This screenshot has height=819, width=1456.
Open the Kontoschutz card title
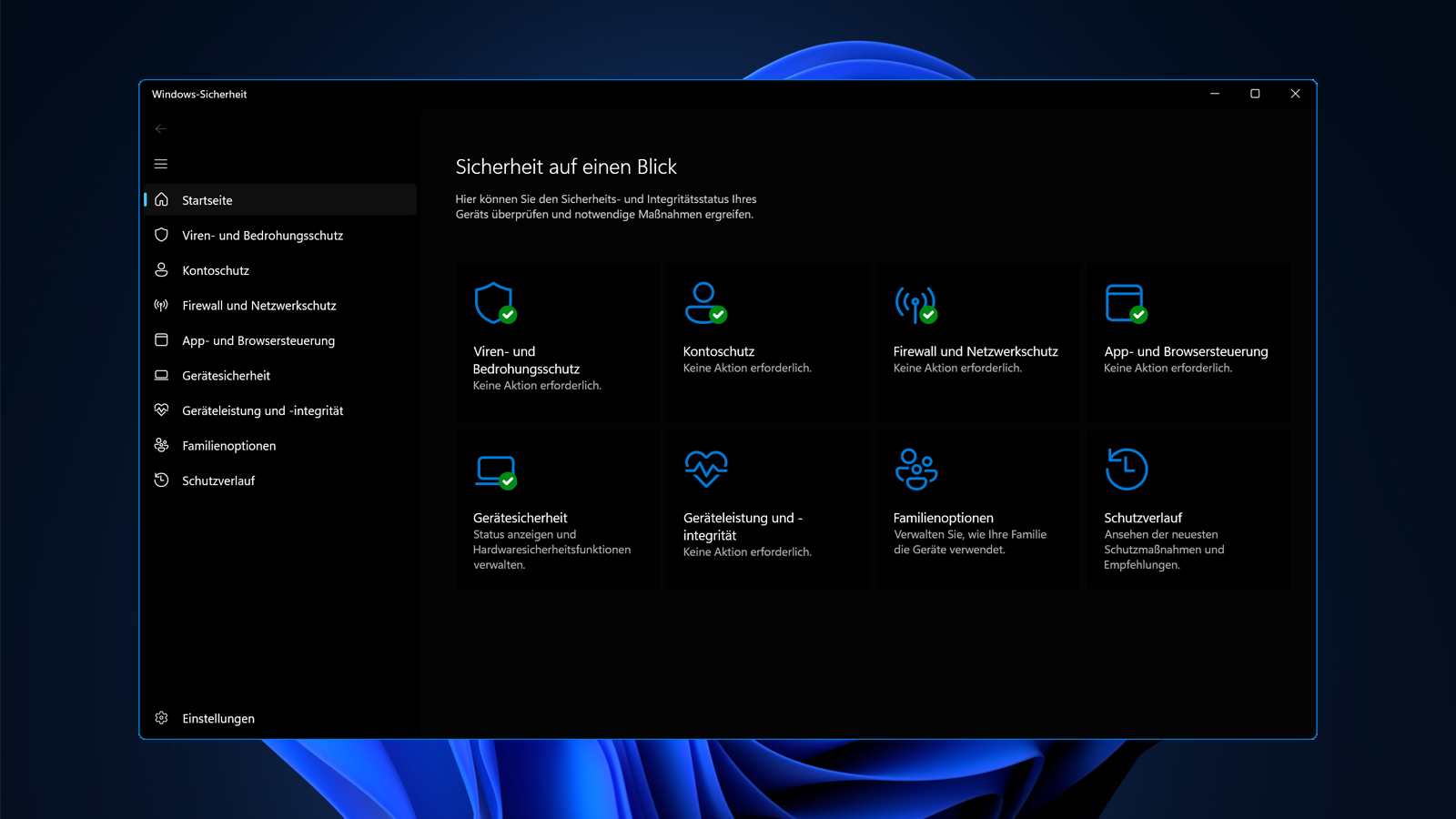(x=719, y=351)
